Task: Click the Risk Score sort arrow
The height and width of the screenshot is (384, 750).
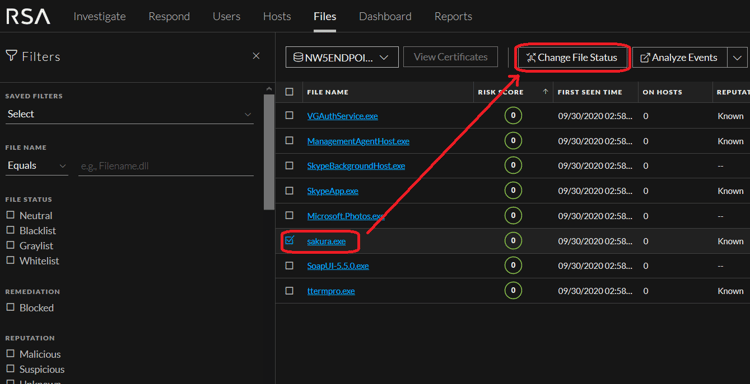Action: pyautogui.click(x=545, y=92)
